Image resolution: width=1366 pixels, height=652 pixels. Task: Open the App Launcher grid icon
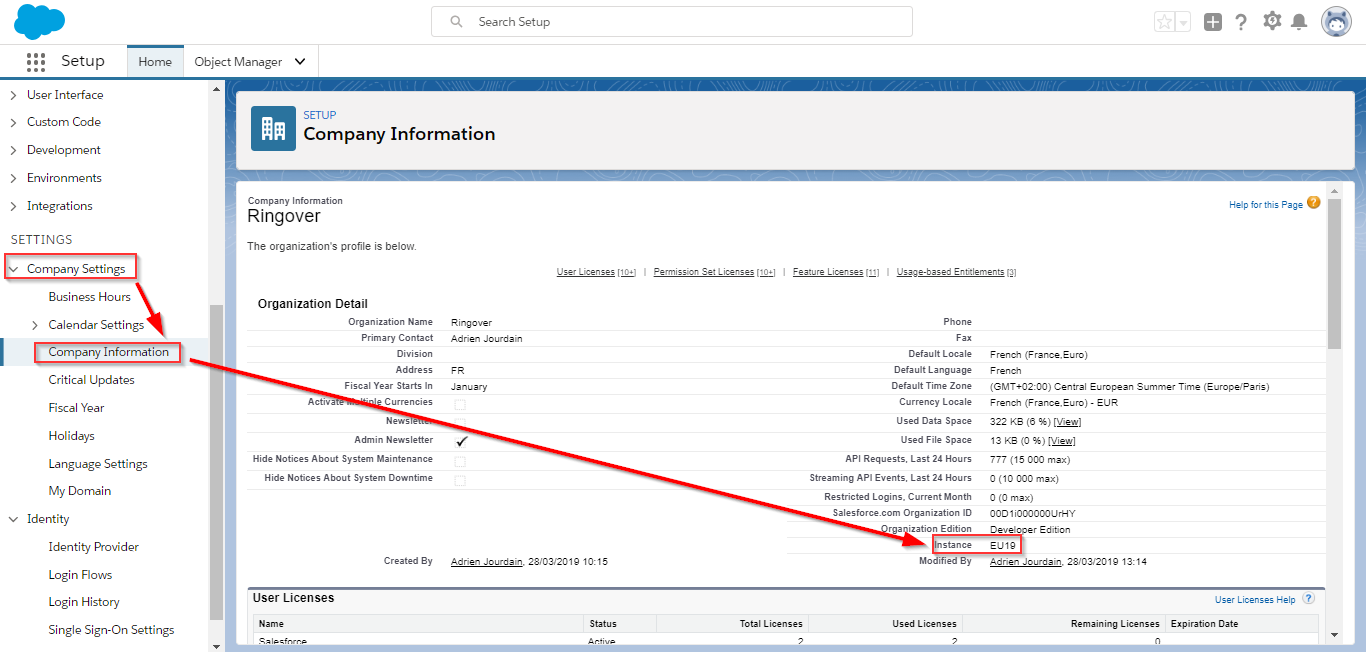coord(36,61)
